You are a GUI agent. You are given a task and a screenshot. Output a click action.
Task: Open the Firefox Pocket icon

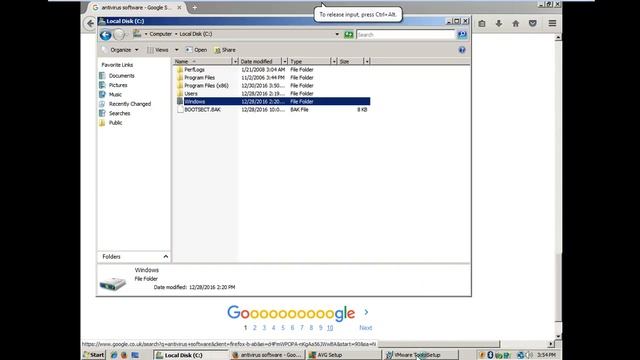(x=532, y=23)
